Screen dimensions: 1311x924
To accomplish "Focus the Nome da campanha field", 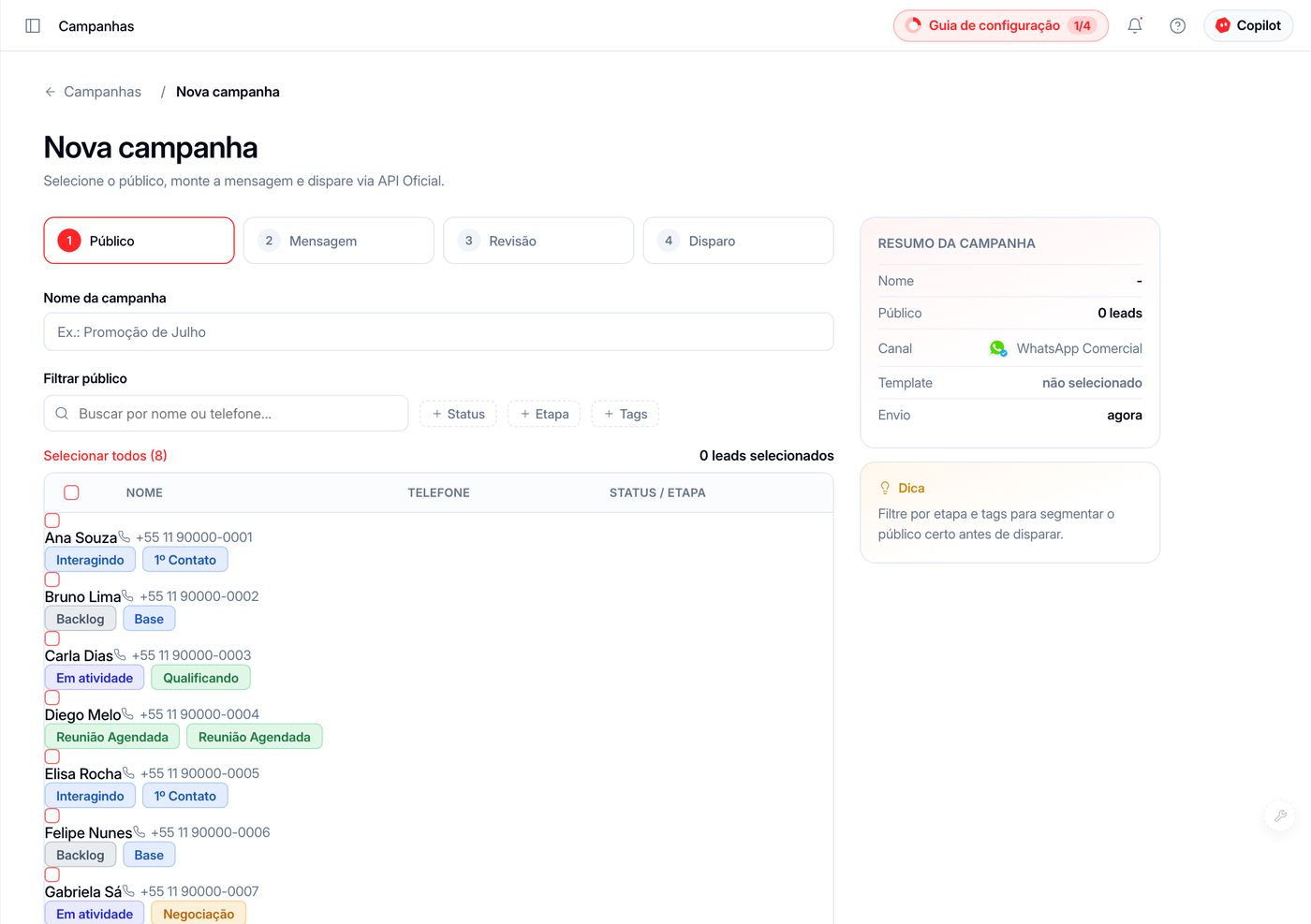I will pyautogui.click(x=438, y=332).
